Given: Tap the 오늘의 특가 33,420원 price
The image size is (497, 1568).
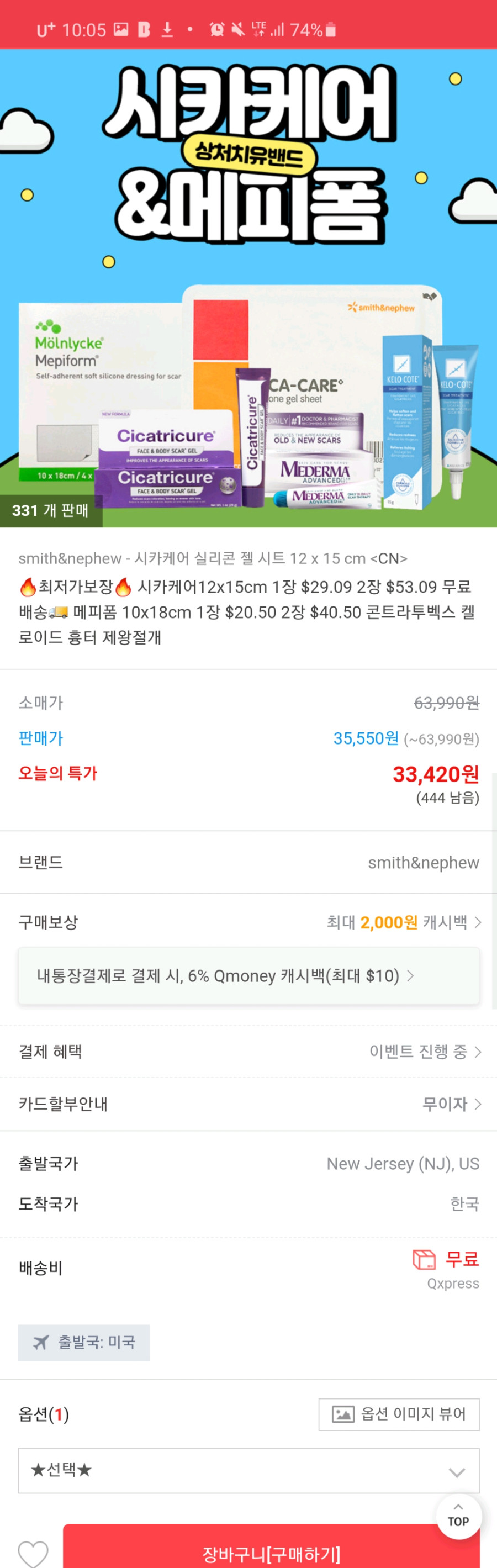Looking at the screenshot, I should (x=436, y=774).
